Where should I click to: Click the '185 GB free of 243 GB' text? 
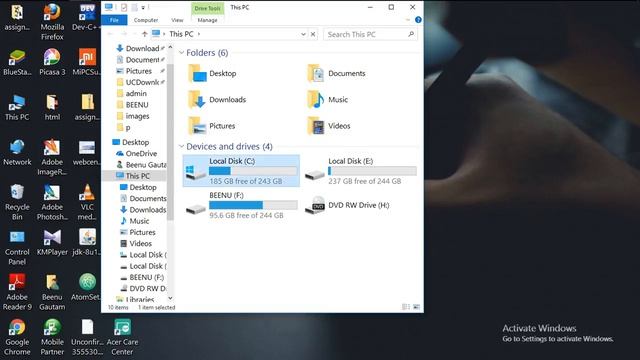pyautogui.click(x=246, y=181)
